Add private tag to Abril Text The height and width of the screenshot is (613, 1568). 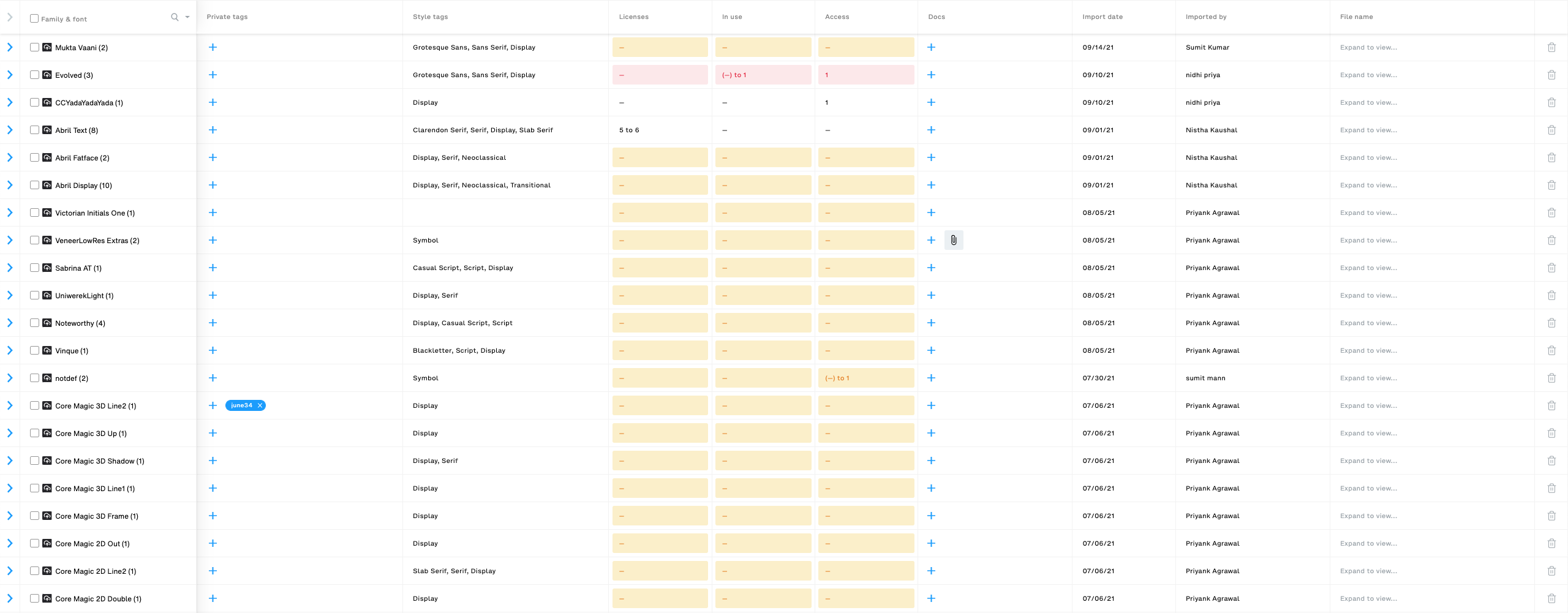(213, 130)
